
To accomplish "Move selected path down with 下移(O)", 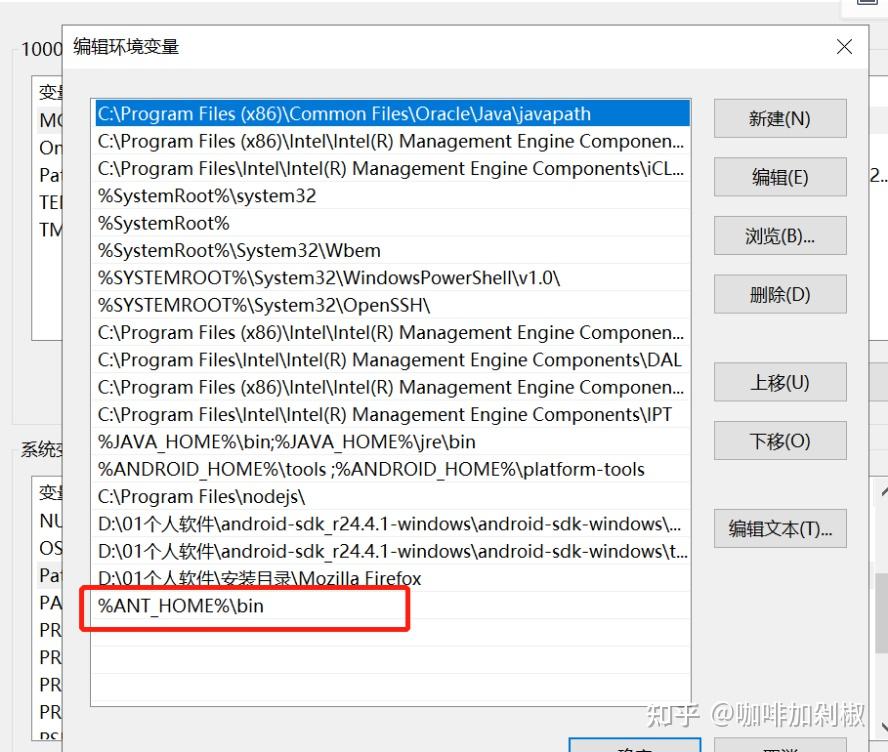I will [779, 441].
